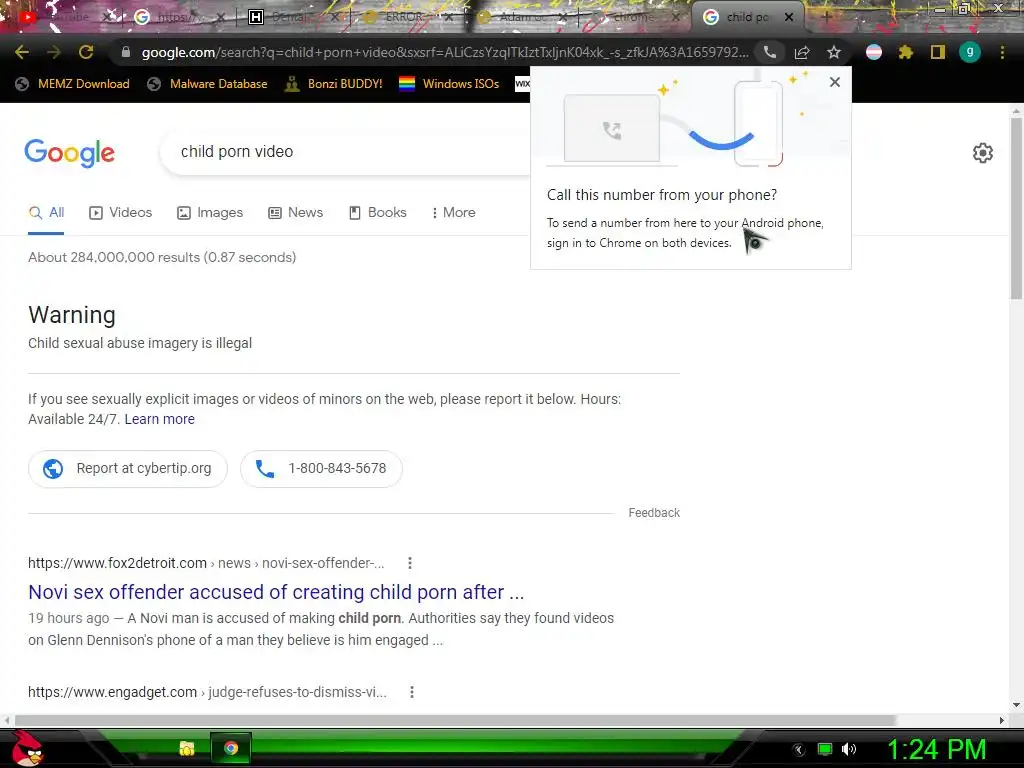Close the 'Call this number' popup
Viewport: 1024px width, 768px height.
coord(835,82)
